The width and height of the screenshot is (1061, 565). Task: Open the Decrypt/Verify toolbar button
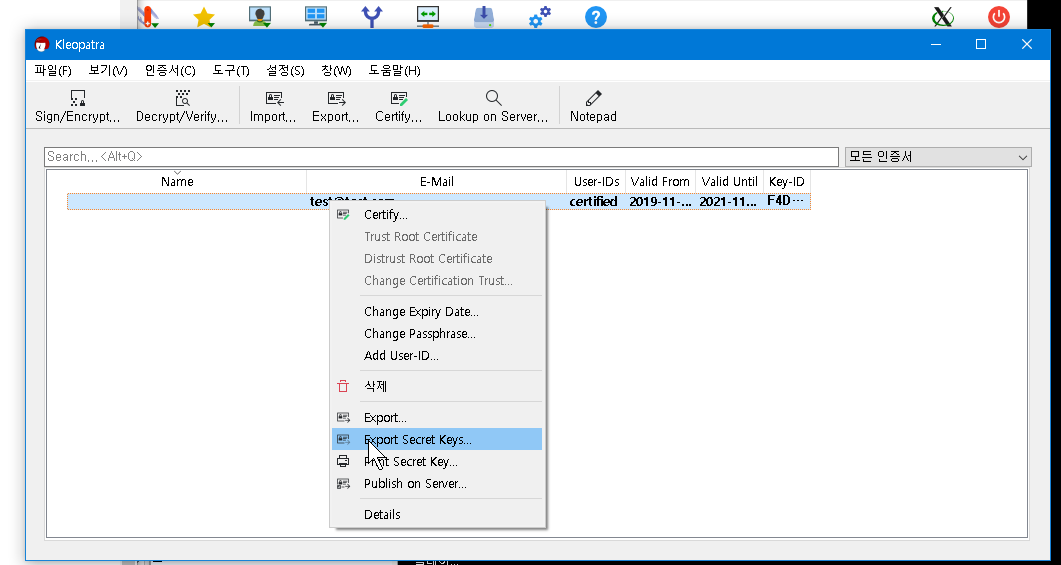(x=182, y=106)
